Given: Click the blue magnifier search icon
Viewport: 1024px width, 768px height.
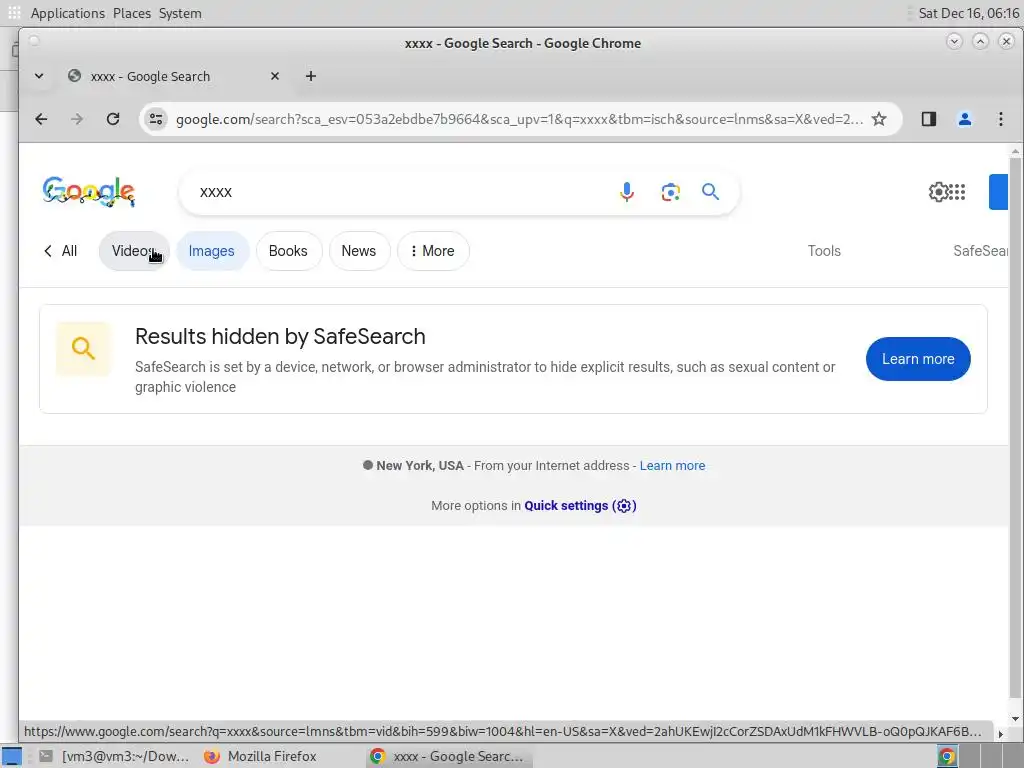Looking at the screenshot, I should 711,192.
